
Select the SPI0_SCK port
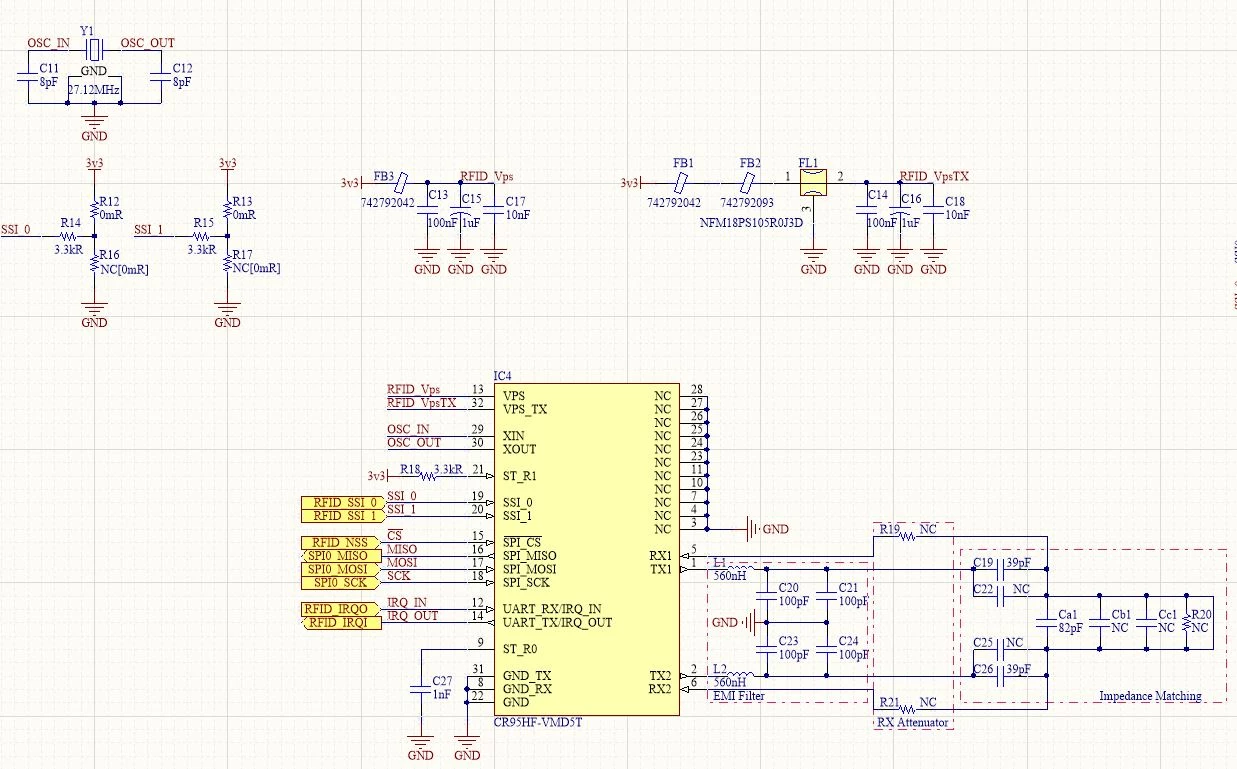coord(341,582)
